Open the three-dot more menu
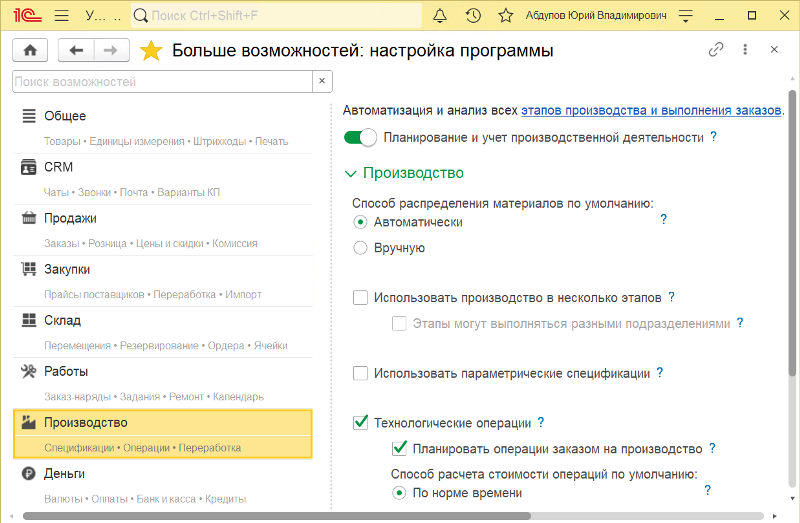The width and height of the screenshot is (800, 523). pos(745,49)
